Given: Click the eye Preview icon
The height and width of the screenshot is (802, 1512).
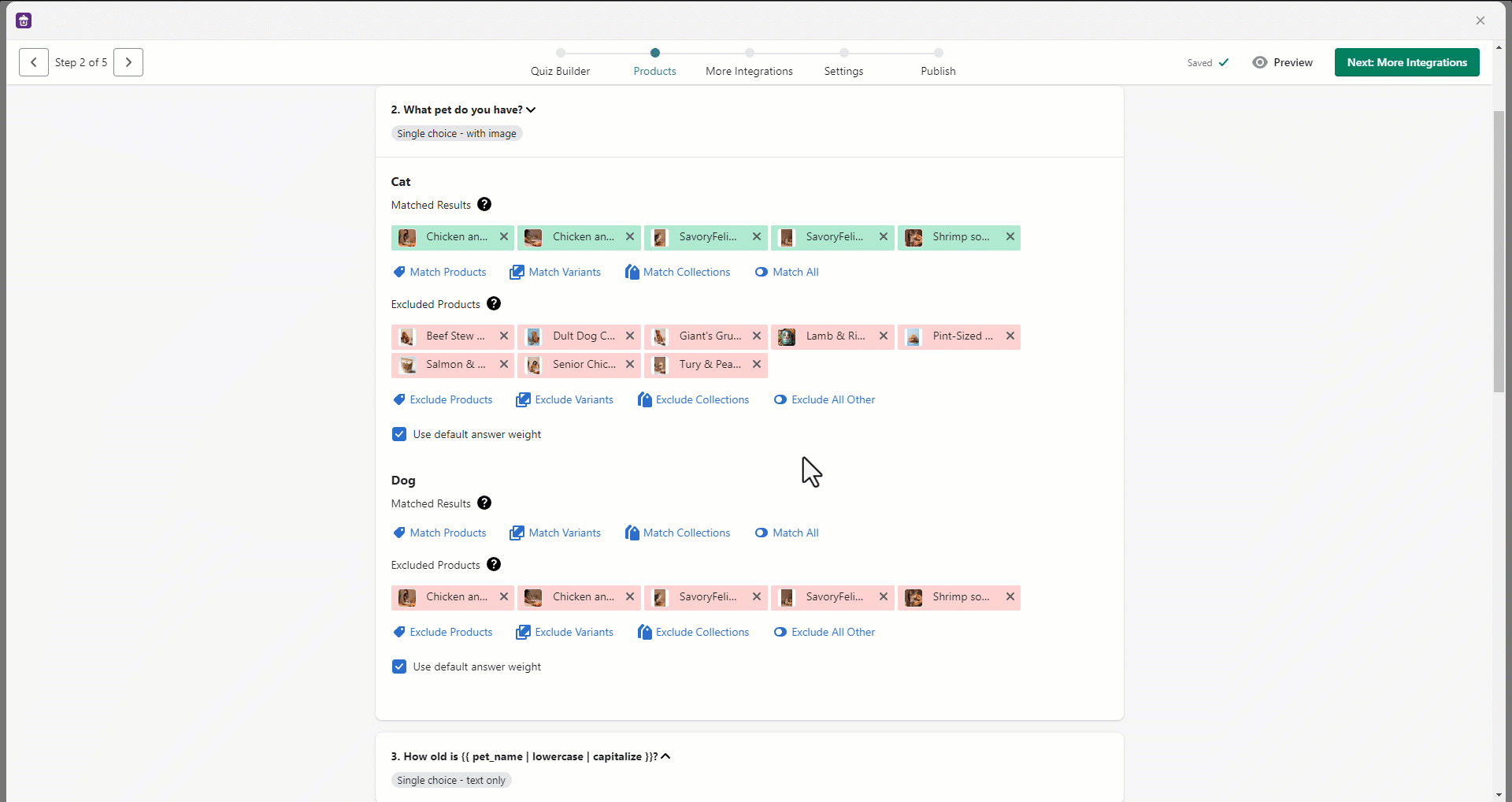Looking at the screenshot, I should pyautogui.click(x=1260, y=62).
